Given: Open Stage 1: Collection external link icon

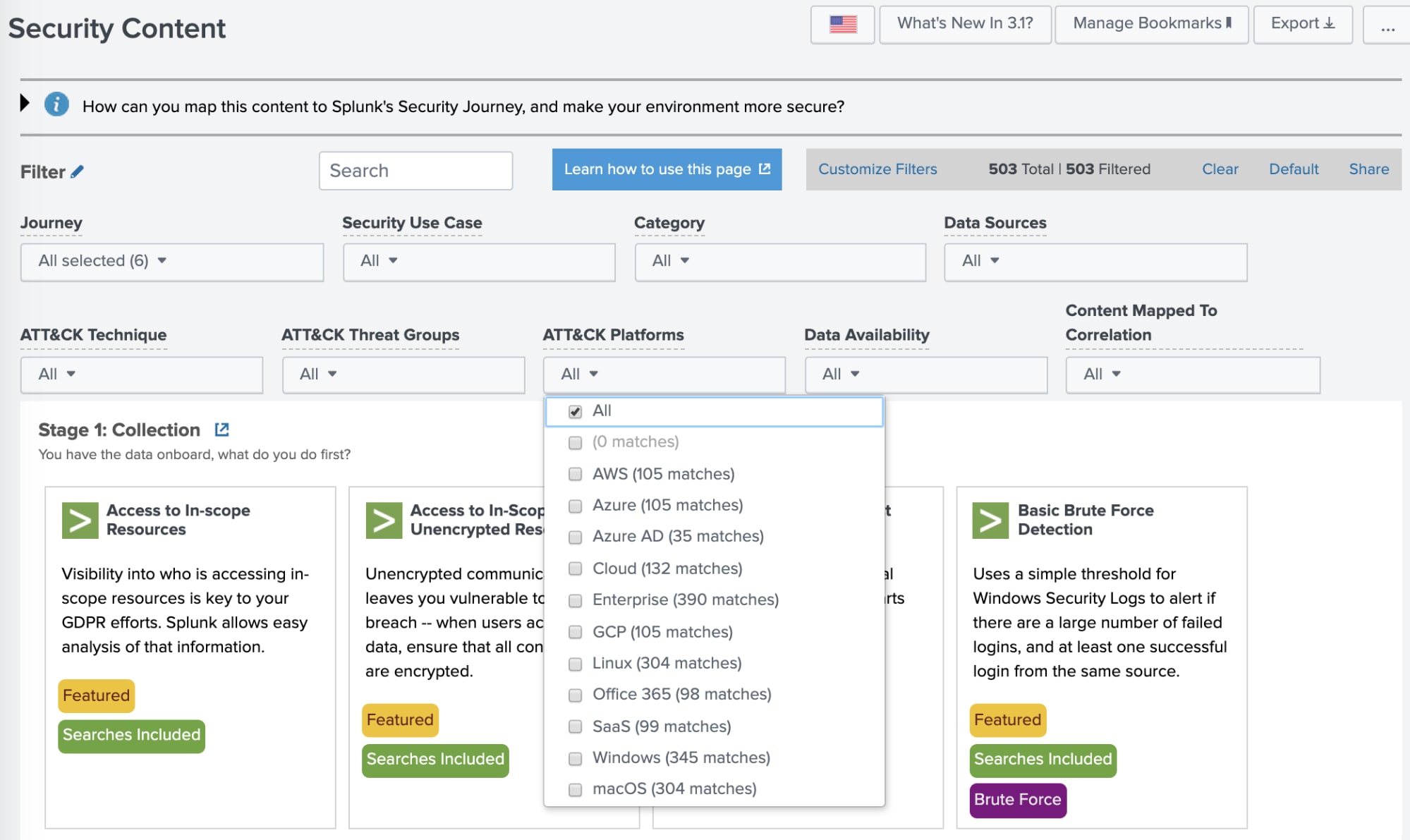Looking at the screenshot, I should pos(222,429).
